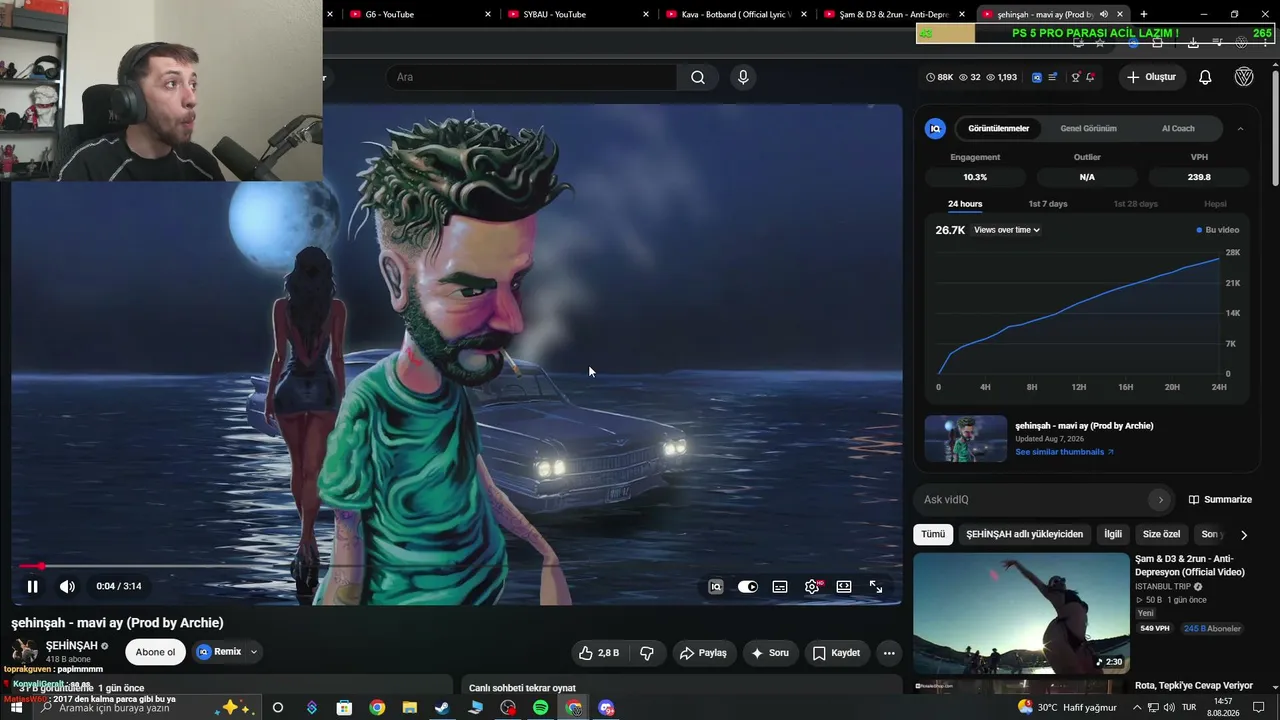
Task: Start voice search with the microphone
Action: coord(743,77)
